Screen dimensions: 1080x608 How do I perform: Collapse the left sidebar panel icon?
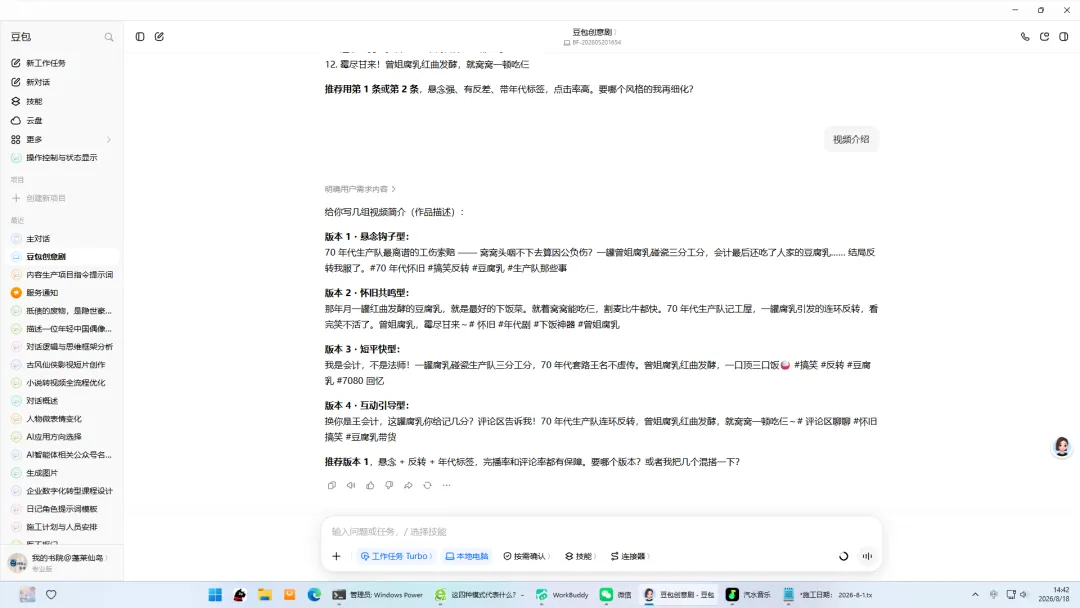140,36
